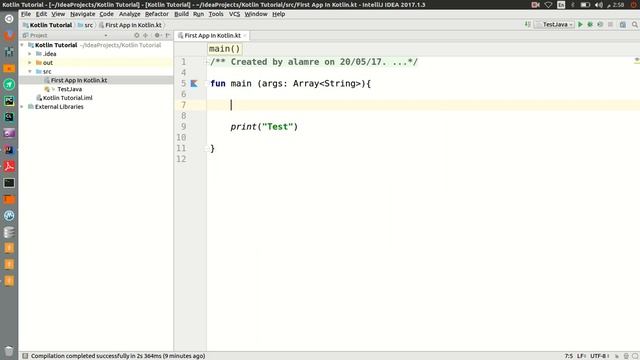Image resolution: width=640 pixels, height=360 pixels.
Task: Click Scroll from Source icon in Project panel
Action: pos(137,36)
